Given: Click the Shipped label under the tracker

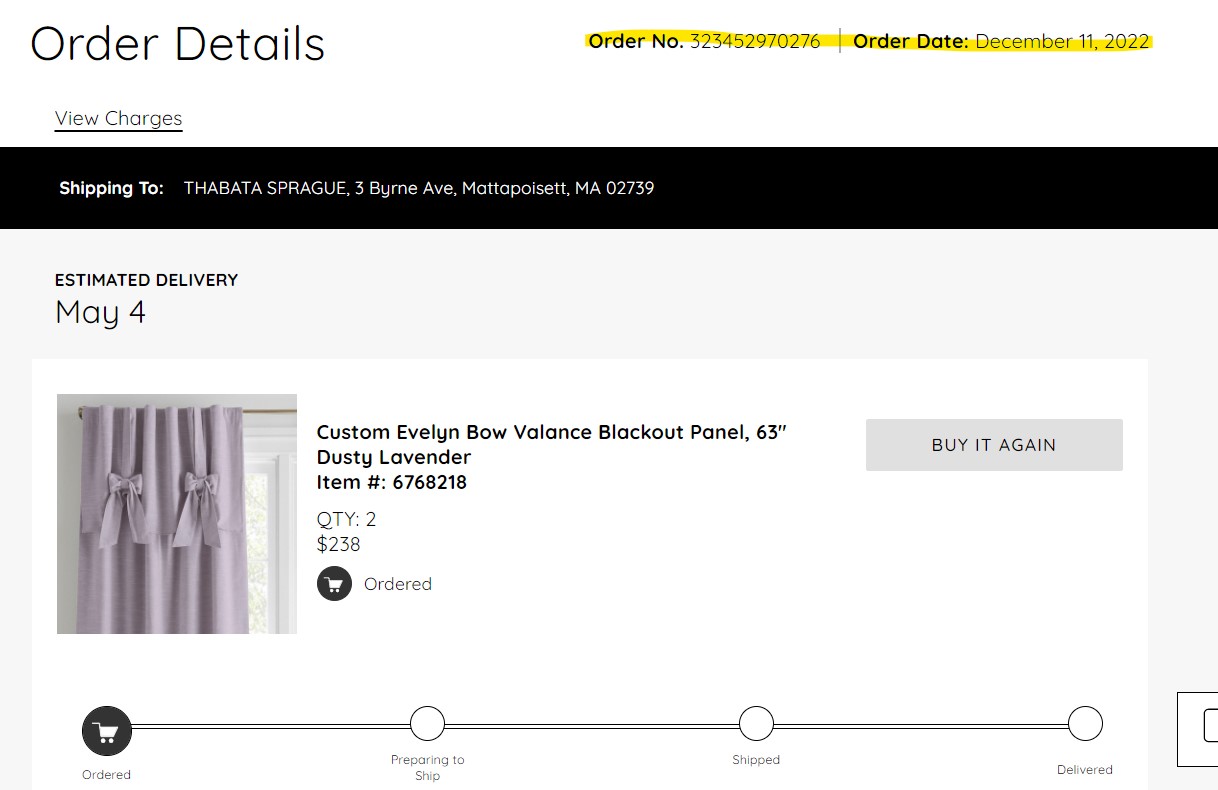Looking at the screenshot, I should point(756,759).
